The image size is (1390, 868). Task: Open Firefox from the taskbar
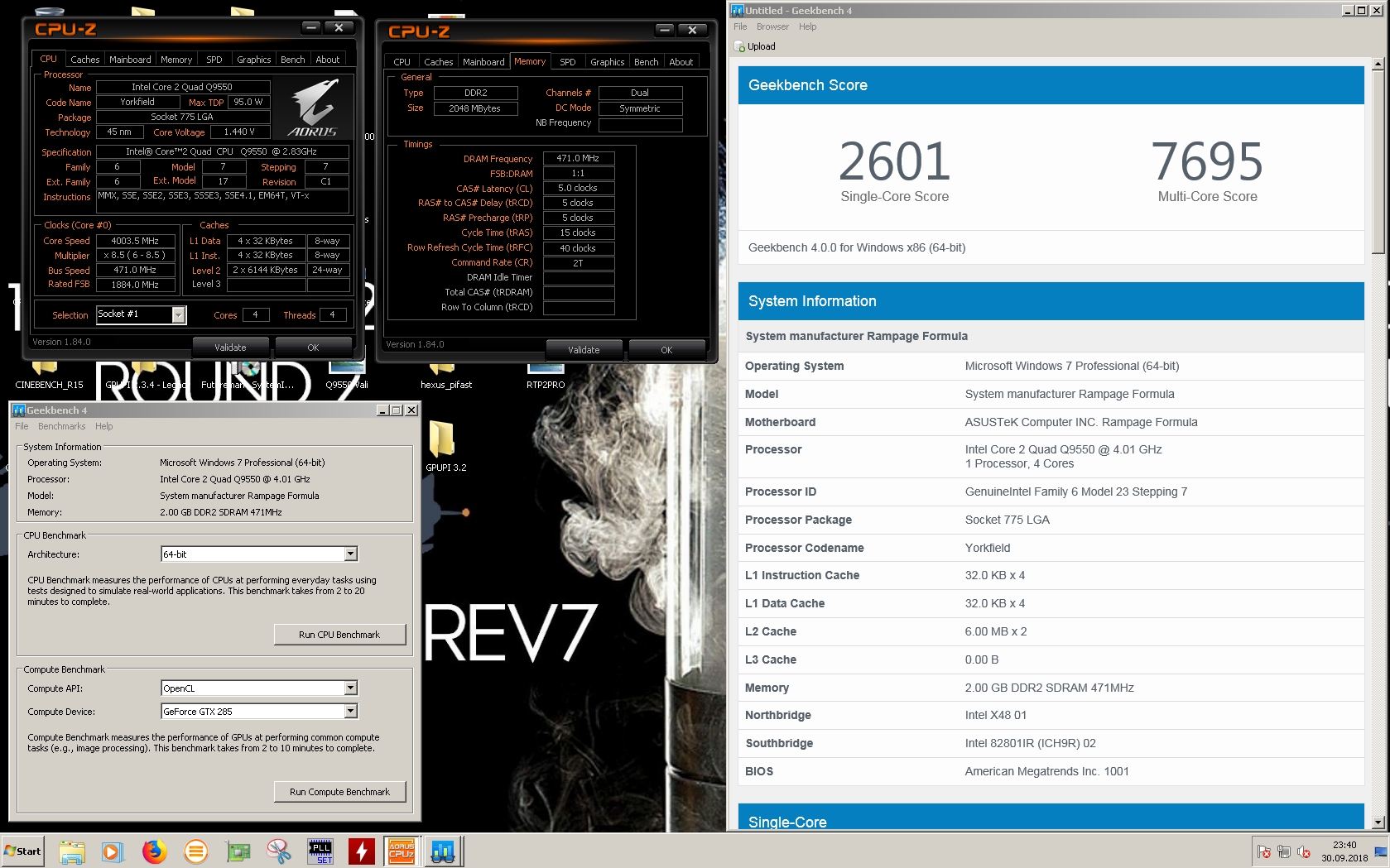pyautogui.click(x=155, y=851)
